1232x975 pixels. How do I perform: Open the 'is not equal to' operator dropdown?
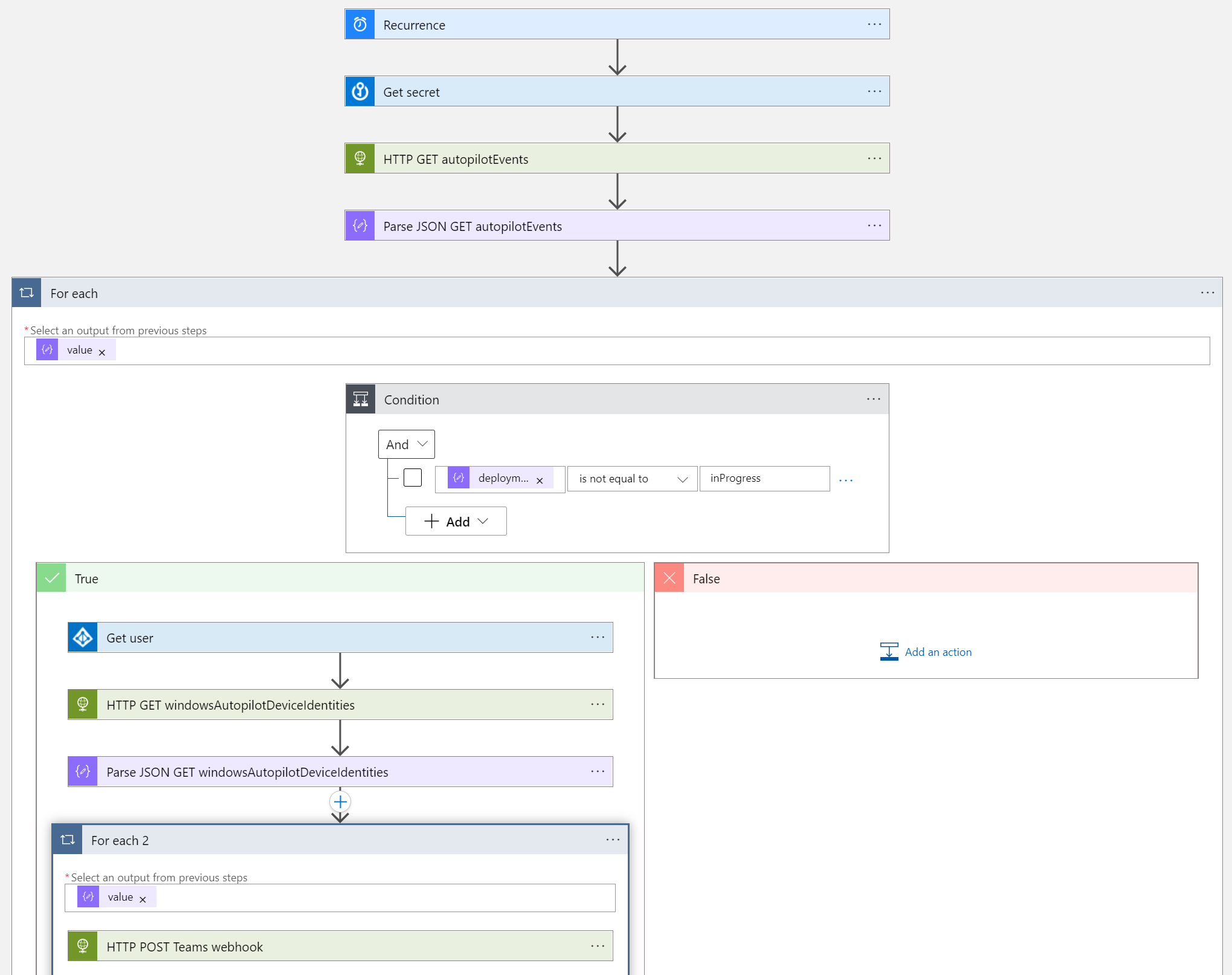coord(631,478)
